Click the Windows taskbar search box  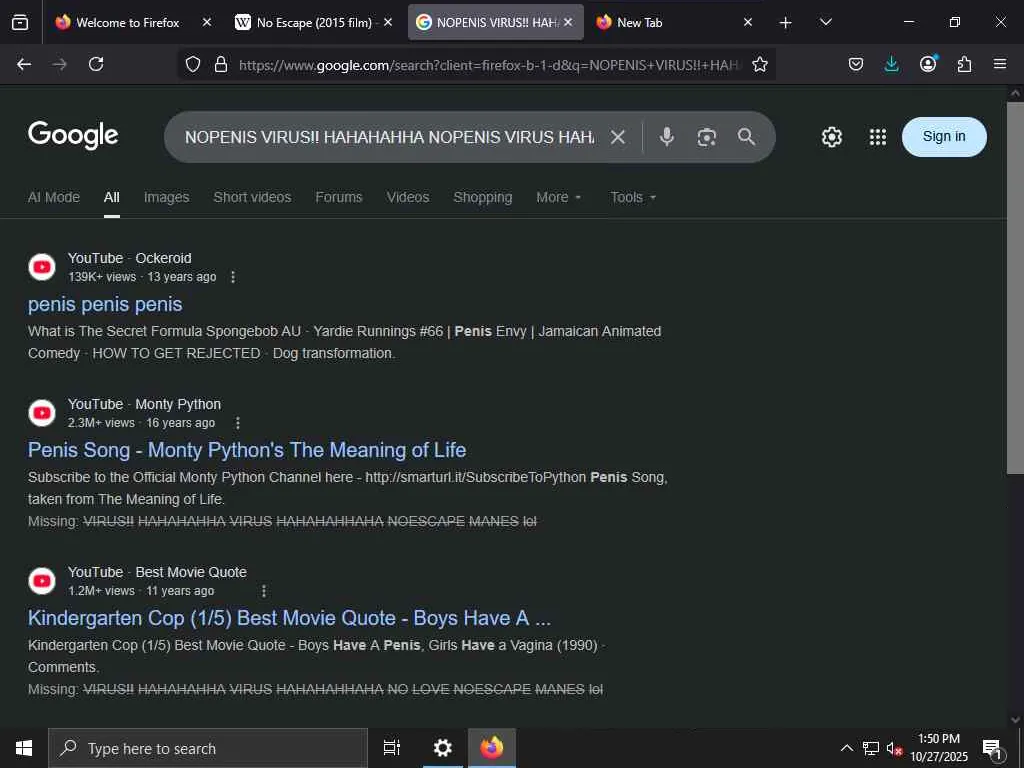click(x=208, y=748)
